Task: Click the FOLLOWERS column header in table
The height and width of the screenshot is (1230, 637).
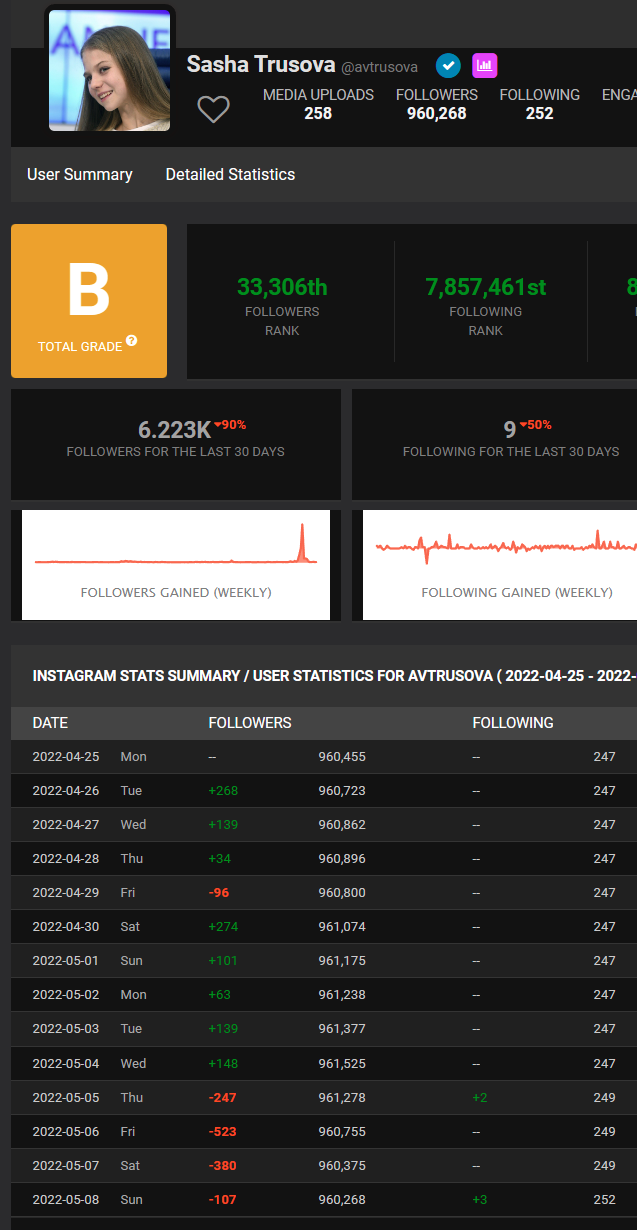Action: pos(250,723)
